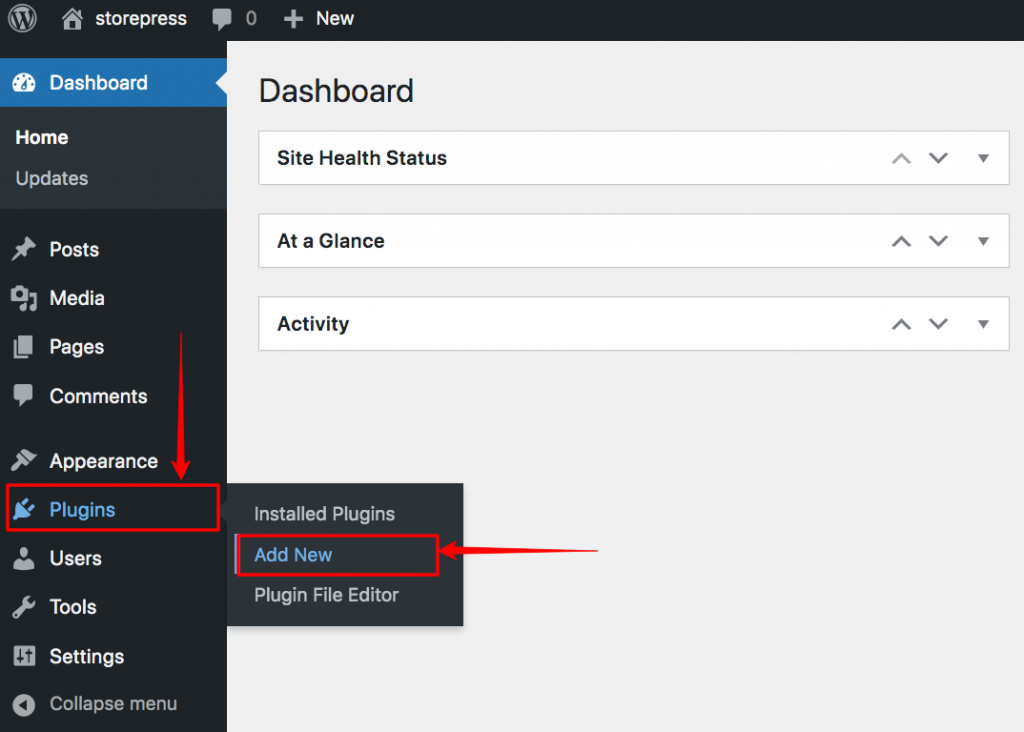The height and width of the screenshot is (732, 1024).
Task: Open the Comments sidebar menu
Action: tap(99, 396)
